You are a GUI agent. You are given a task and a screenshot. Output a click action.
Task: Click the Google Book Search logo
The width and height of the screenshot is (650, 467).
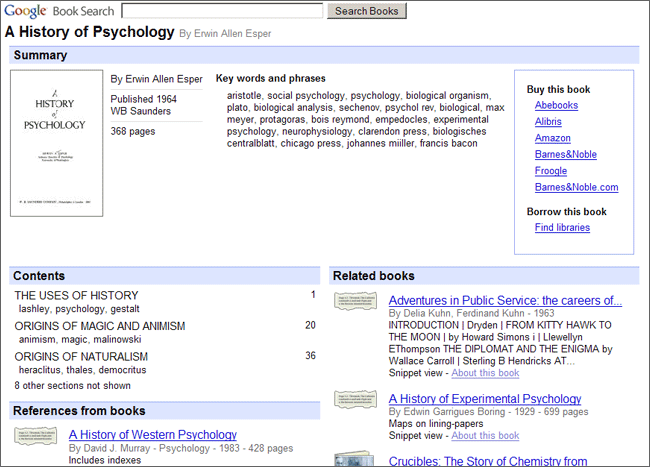tap(58, 11)
